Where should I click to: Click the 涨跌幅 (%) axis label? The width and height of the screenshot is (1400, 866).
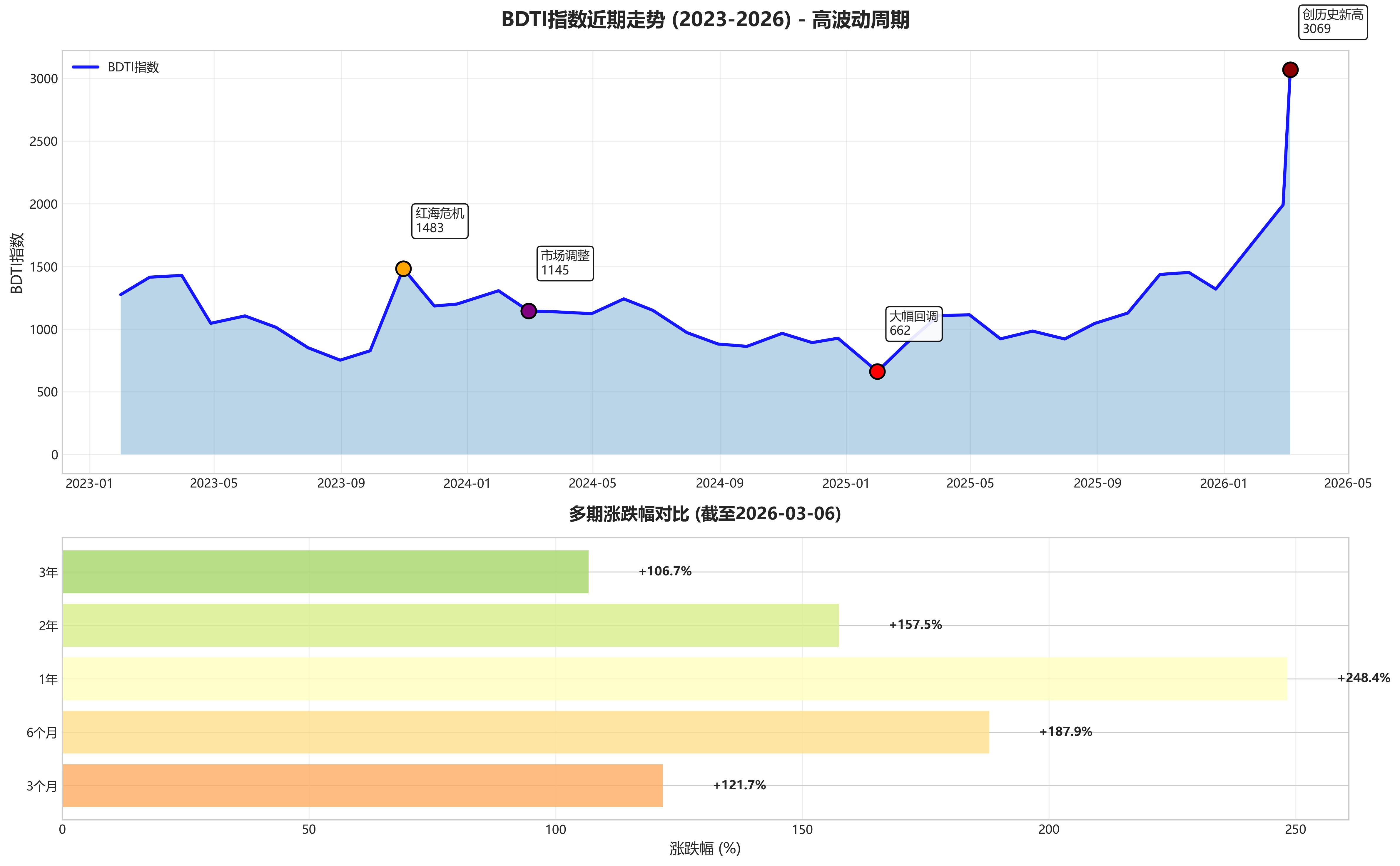tap(705, 848)
